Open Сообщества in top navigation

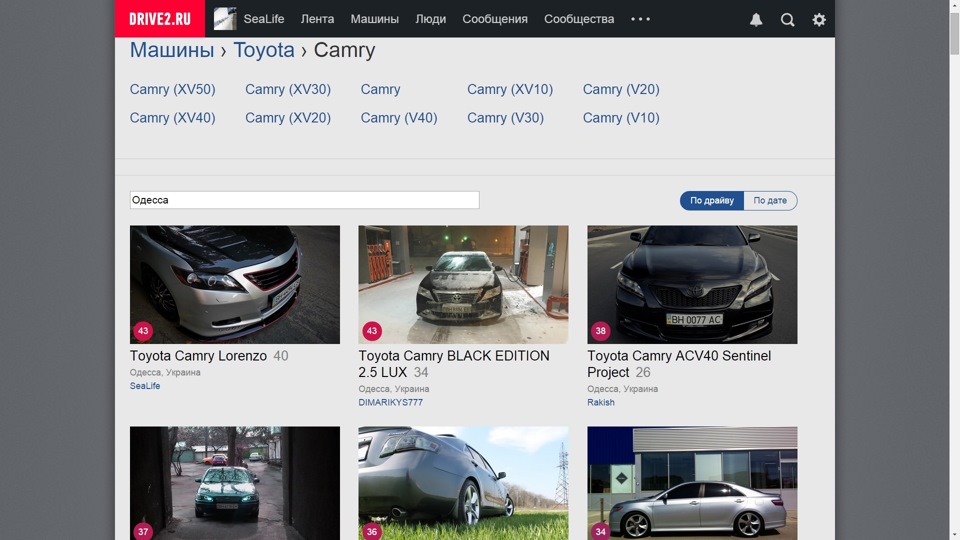[x=579, y=19]
